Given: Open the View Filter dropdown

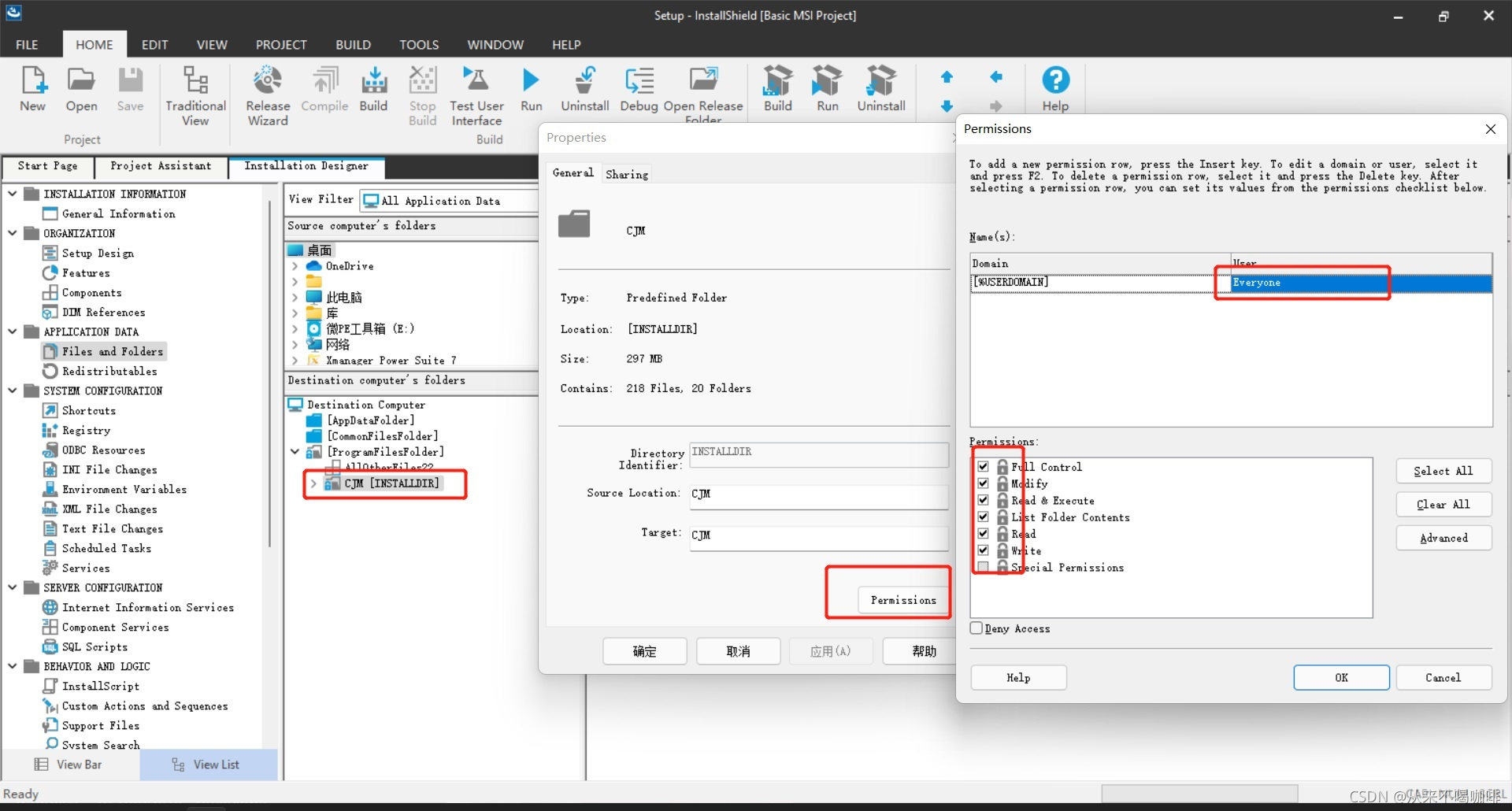Looking at the screenshot, I should click(x=449, y=201).
